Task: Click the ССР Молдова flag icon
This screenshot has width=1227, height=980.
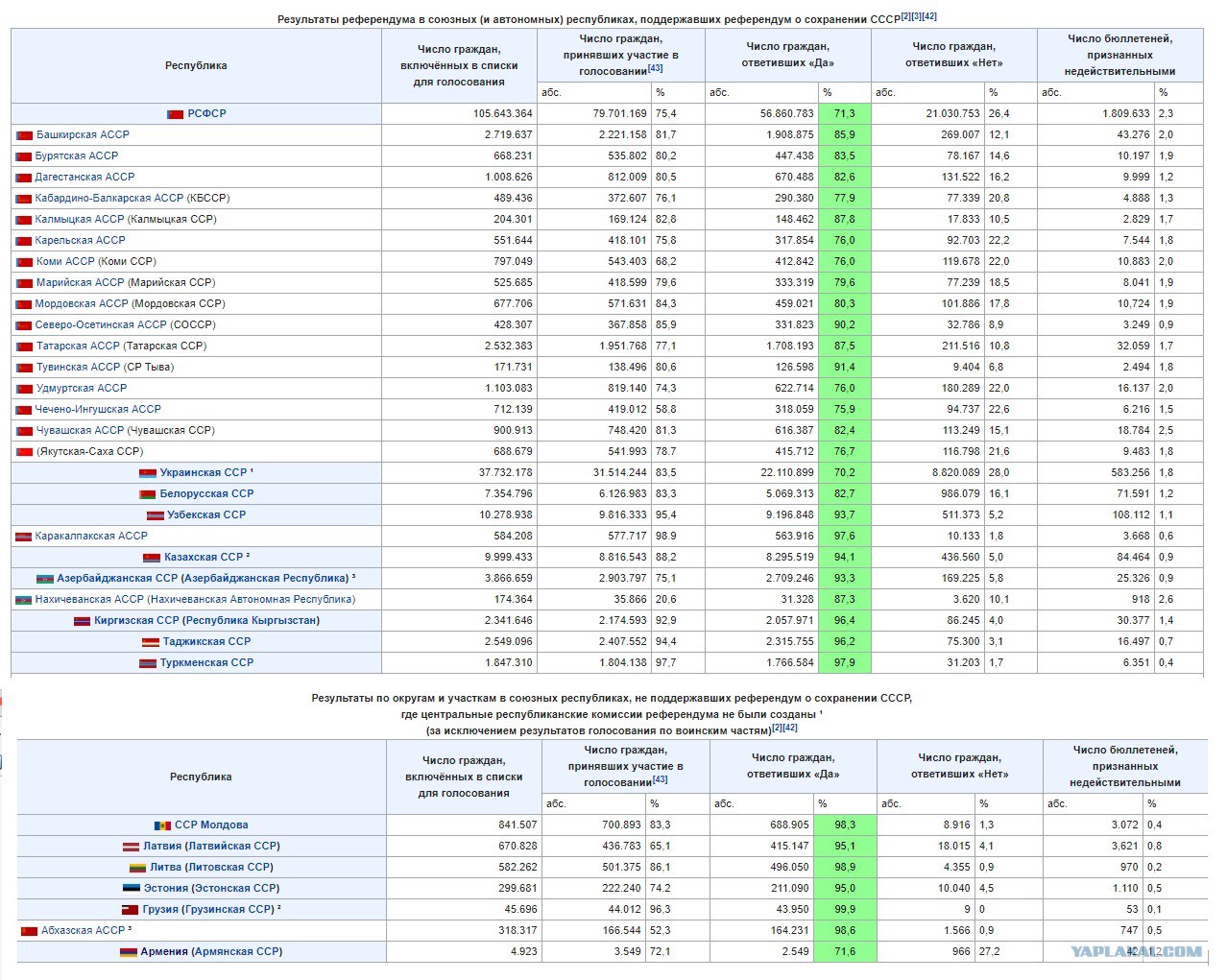Action: [x=162, y=825]
